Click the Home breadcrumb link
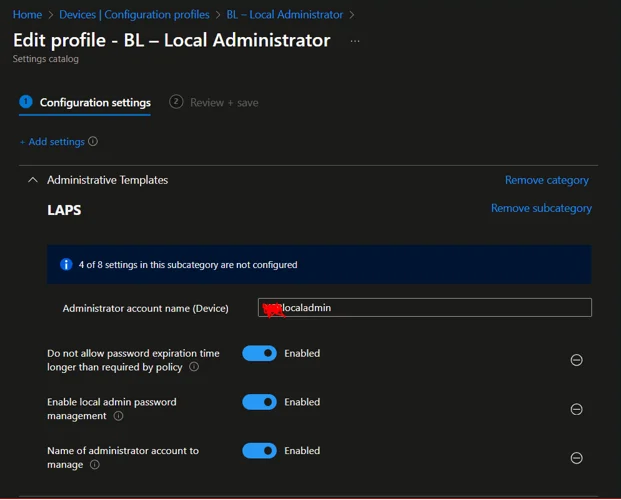This screenshot has height=500, width=621. tap(27, 15)
